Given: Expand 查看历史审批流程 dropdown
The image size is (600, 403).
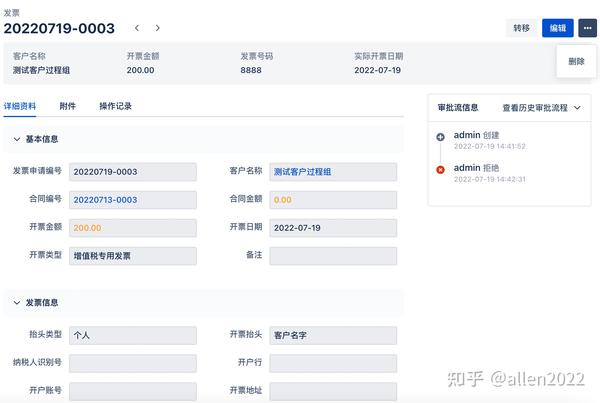Looking at the screenshot, I should [541, 108].
